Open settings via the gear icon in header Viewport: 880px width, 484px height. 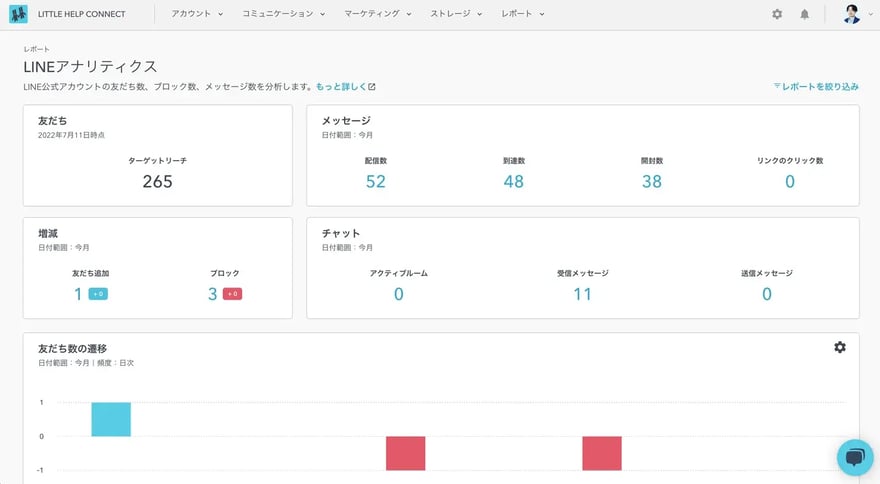coord(777,14)
